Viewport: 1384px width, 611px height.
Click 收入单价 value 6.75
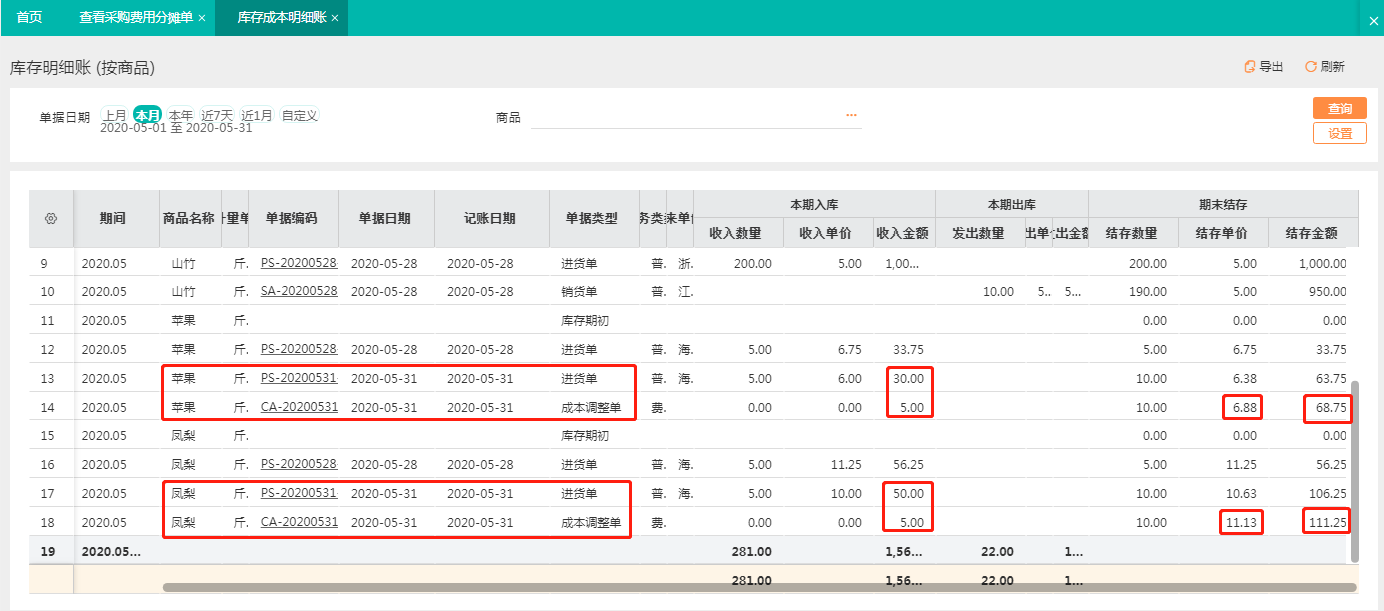click(848, 349)
